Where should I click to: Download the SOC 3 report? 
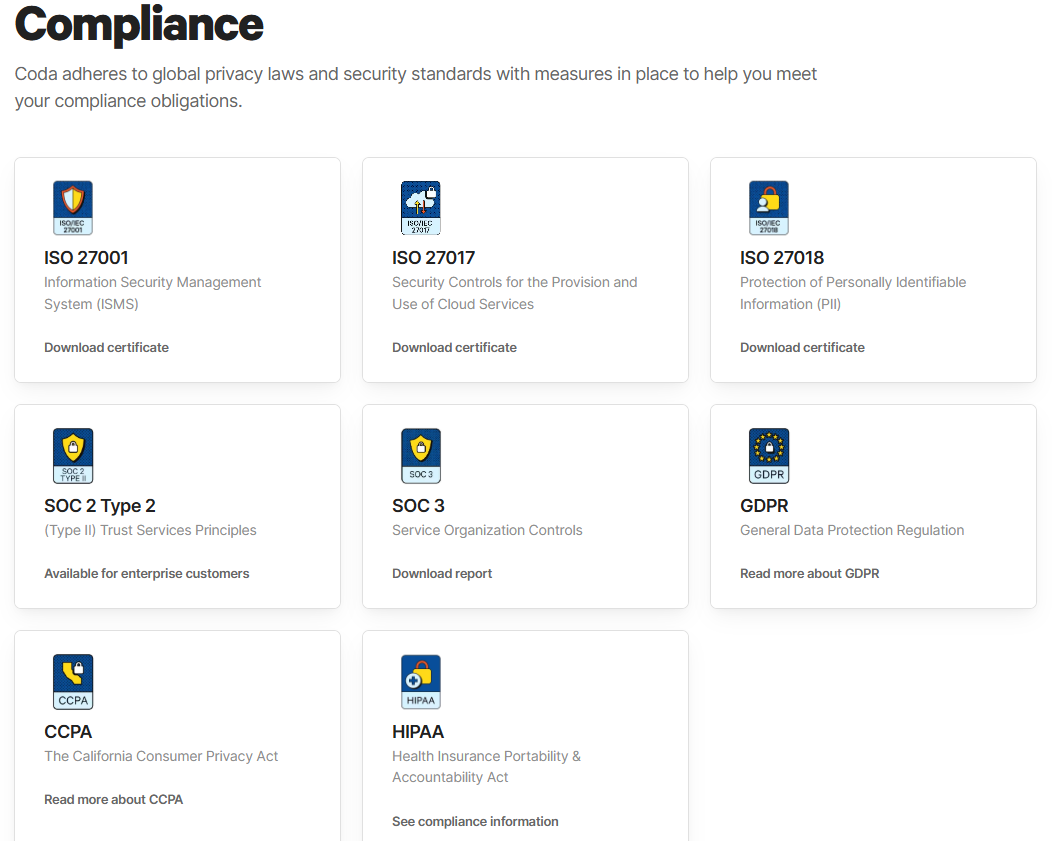[442, 573]
